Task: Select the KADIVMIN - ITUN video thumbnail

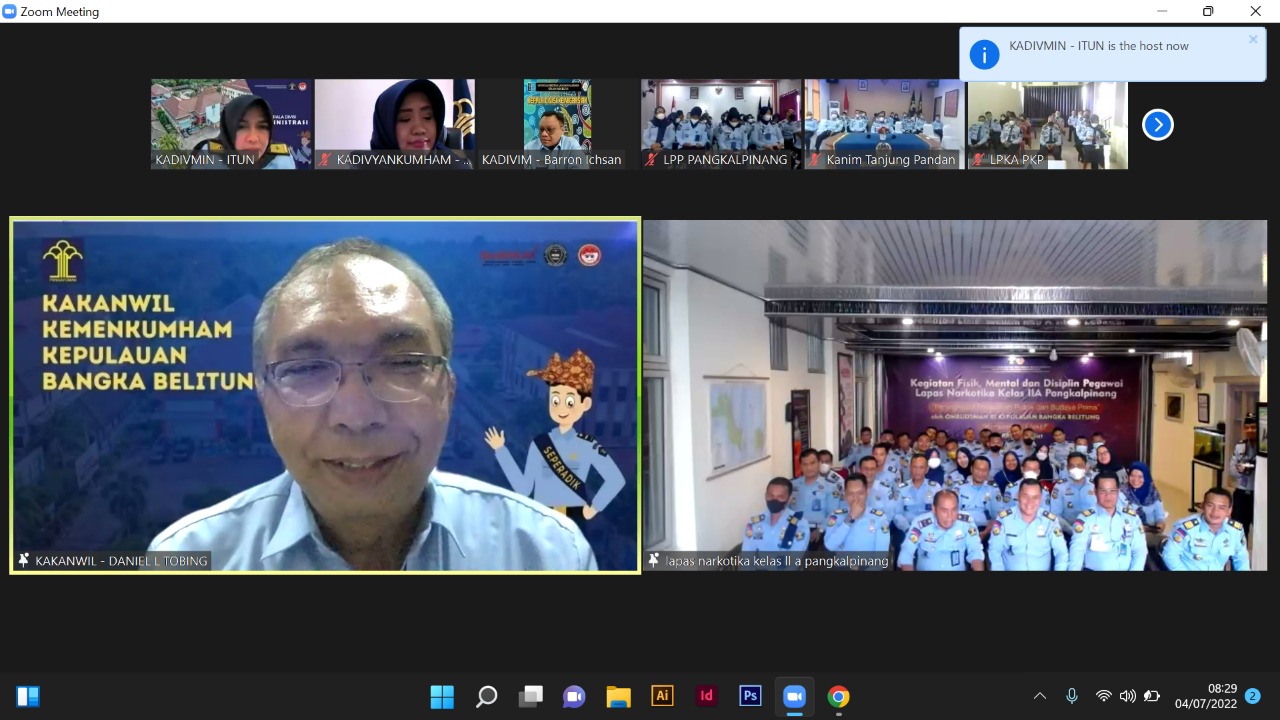Action: pyautogui.click(x=231, y=124)
